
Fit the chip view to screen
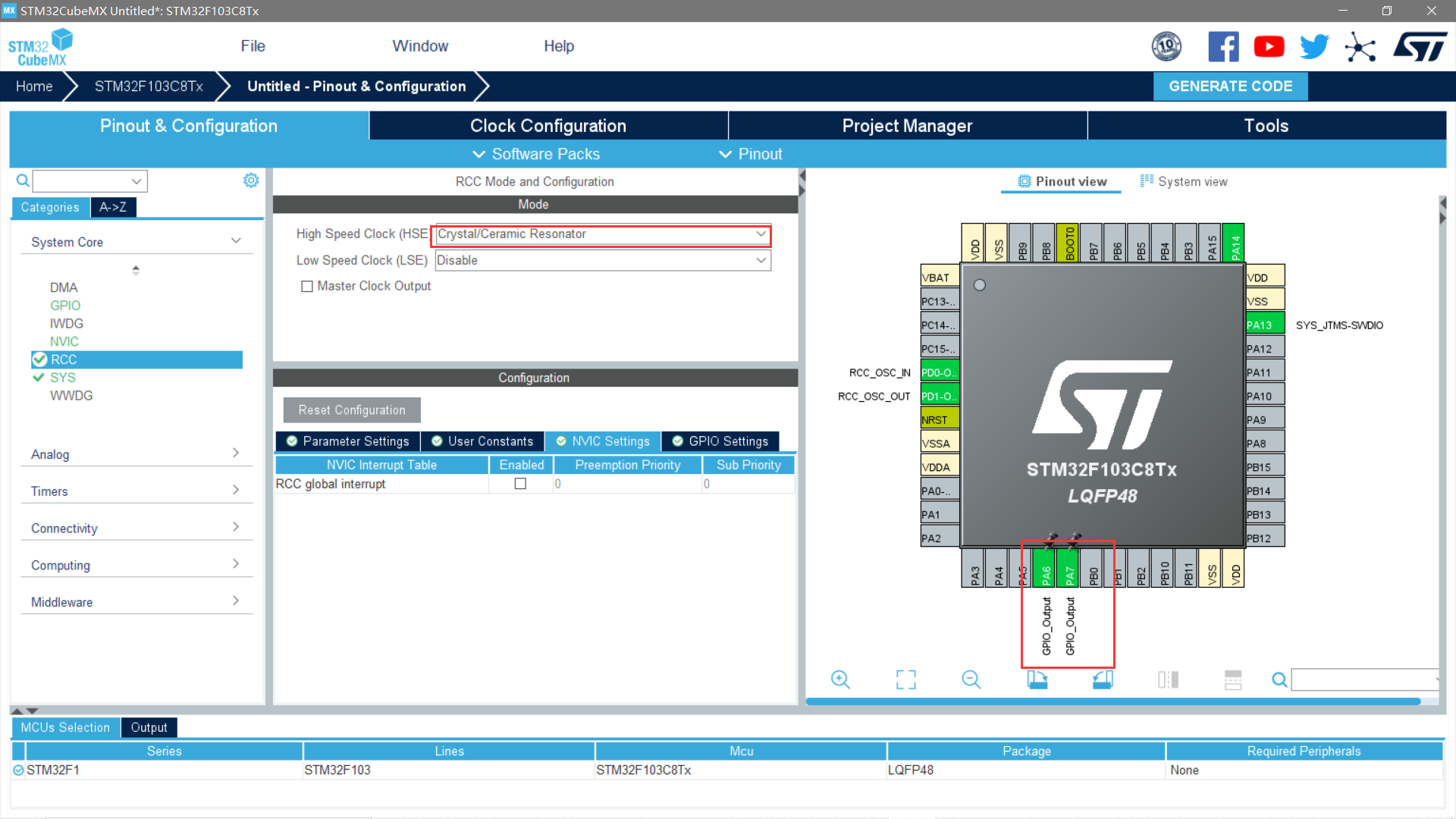(905, 679)
